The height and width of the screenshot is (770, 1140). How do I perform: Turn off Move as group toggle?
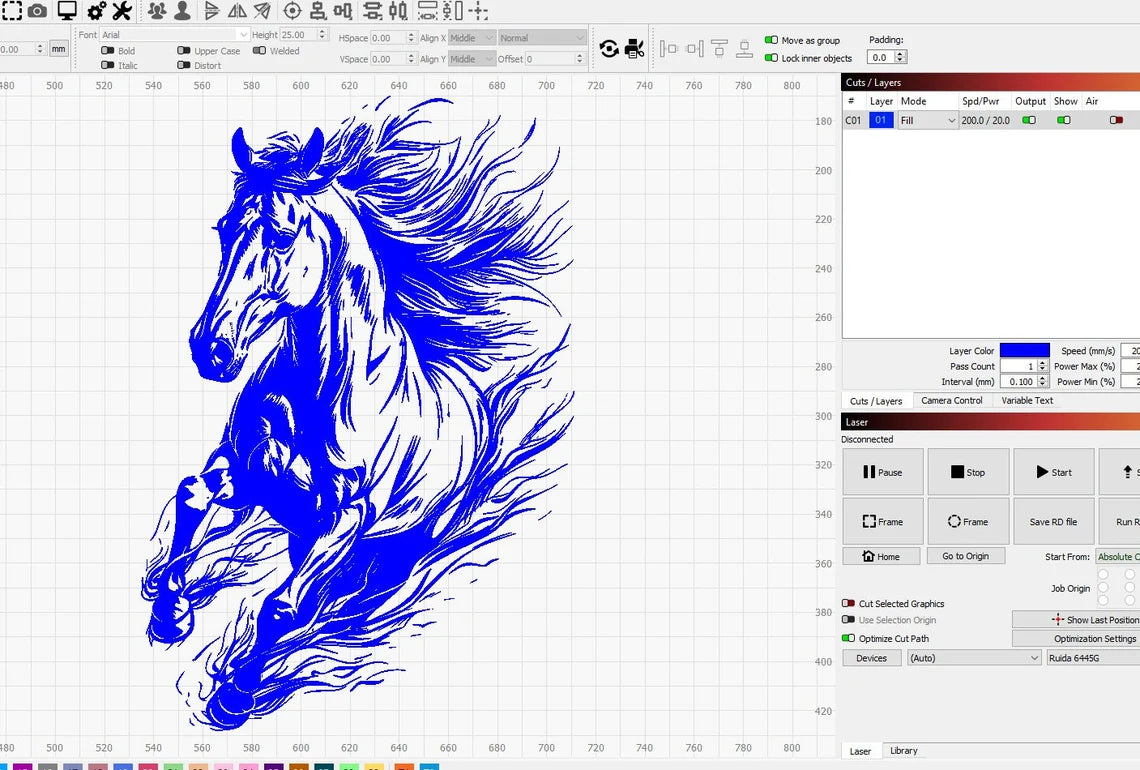coord(771,41)
